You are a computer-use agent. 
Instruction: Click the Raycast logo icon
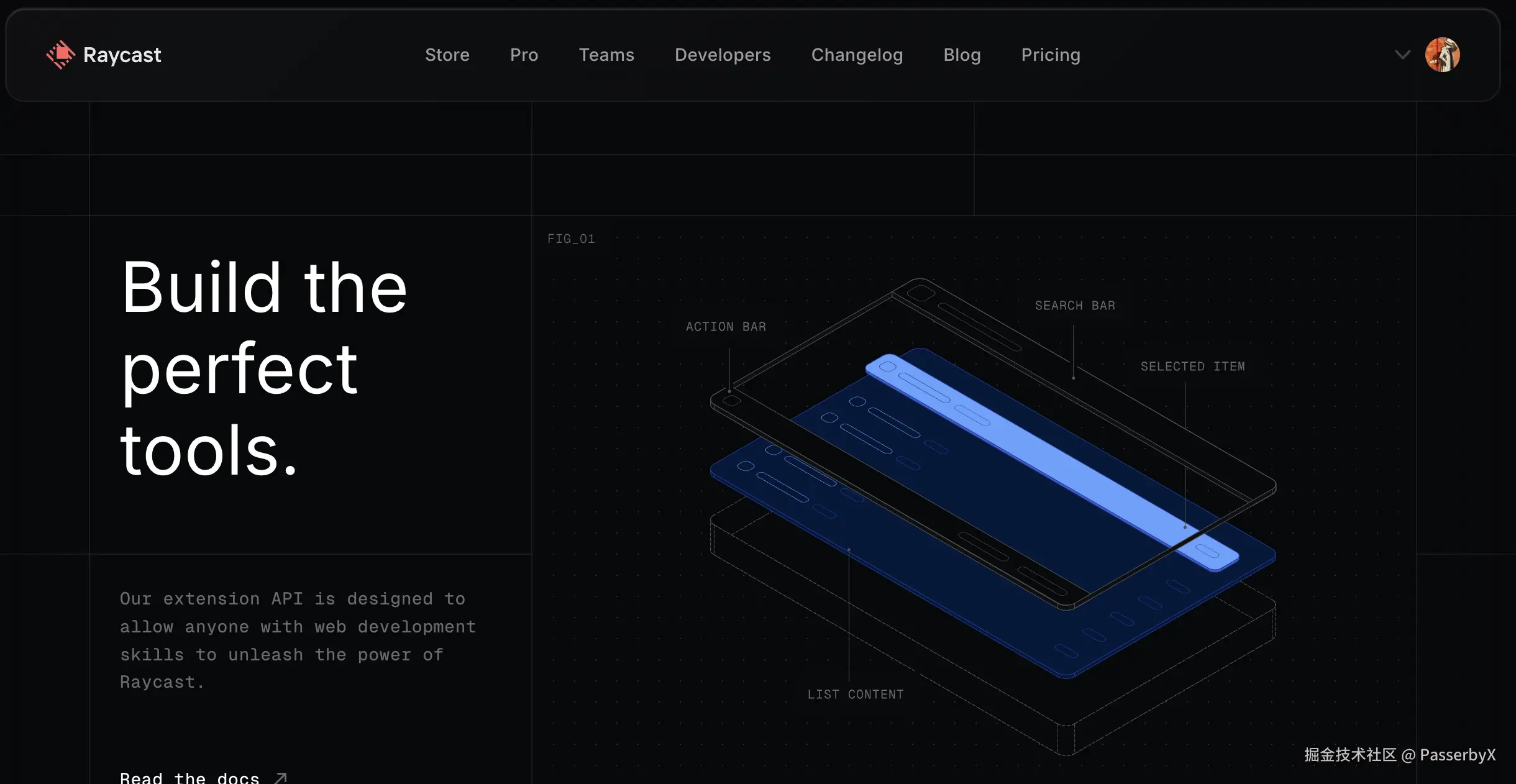tap(60, 55)
